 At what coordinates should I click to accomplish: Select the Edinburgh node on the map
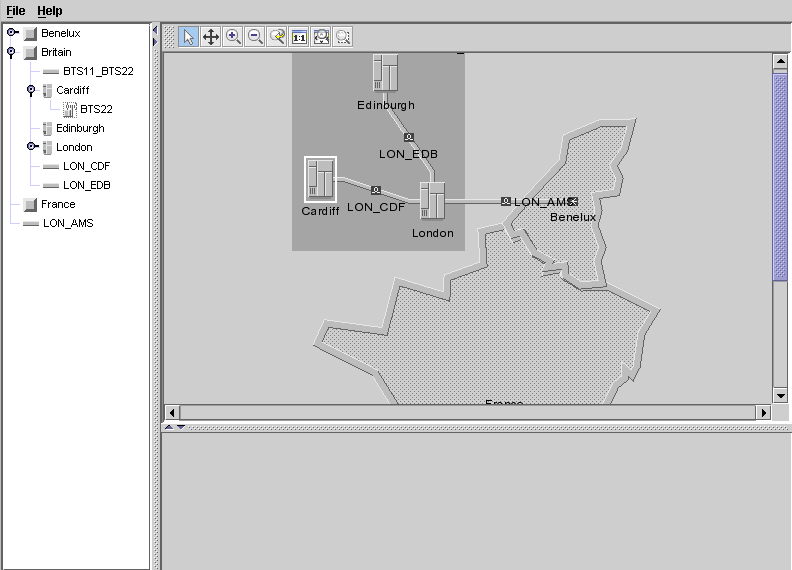point(385,73)
